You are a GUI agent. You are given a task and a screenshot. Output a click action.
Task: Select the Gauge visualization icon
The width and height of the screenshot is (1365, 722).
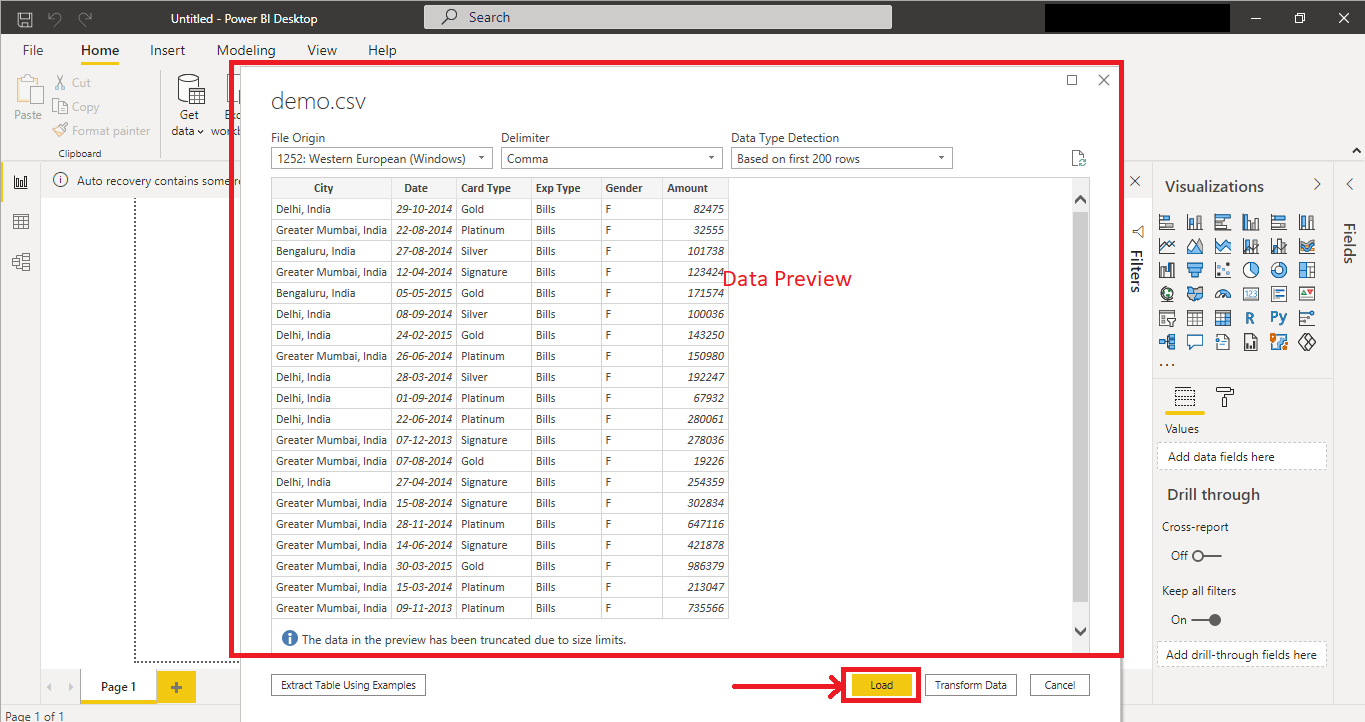tap(1224, 293)
